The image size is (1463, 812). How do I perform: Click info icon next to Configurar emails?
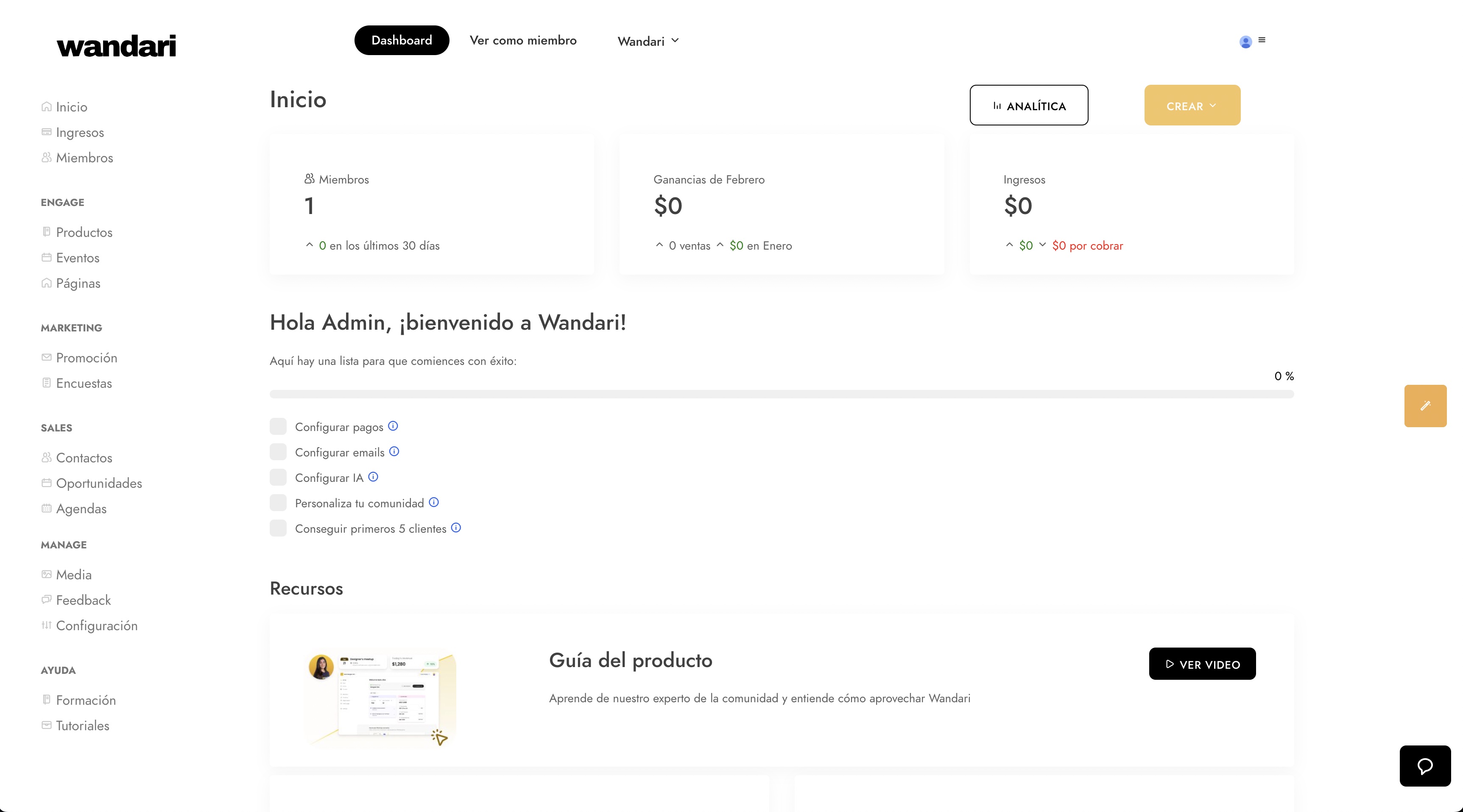point(394,452)
